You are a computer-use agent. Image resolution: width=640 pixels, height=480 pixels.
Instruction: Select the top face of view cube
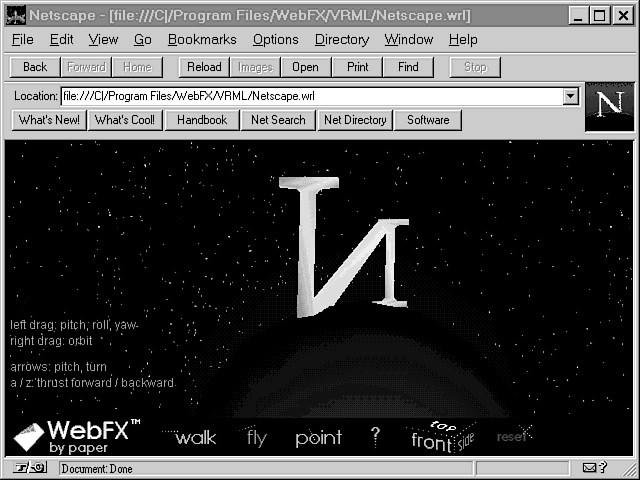coord(443,426)
